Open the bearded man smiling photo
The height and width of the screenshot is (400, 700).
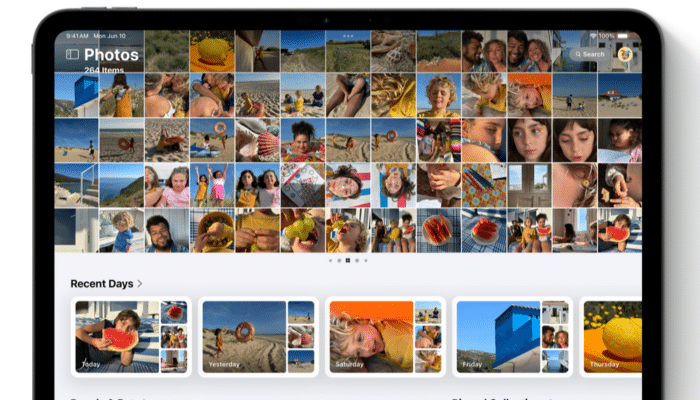(x=167, y=230)
